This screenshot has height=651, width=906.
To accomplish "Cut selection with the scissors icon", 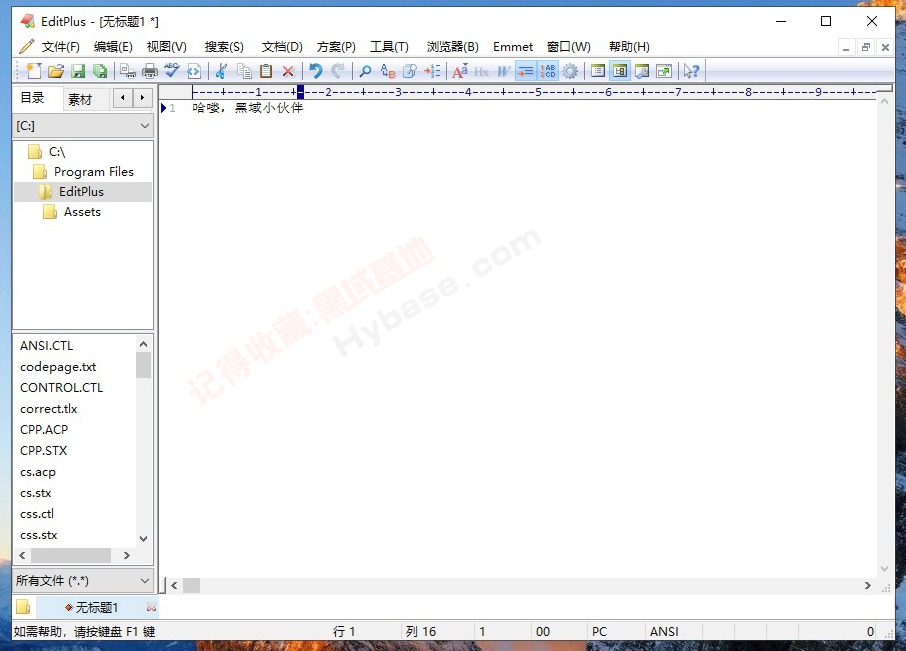I will [221, 71].
